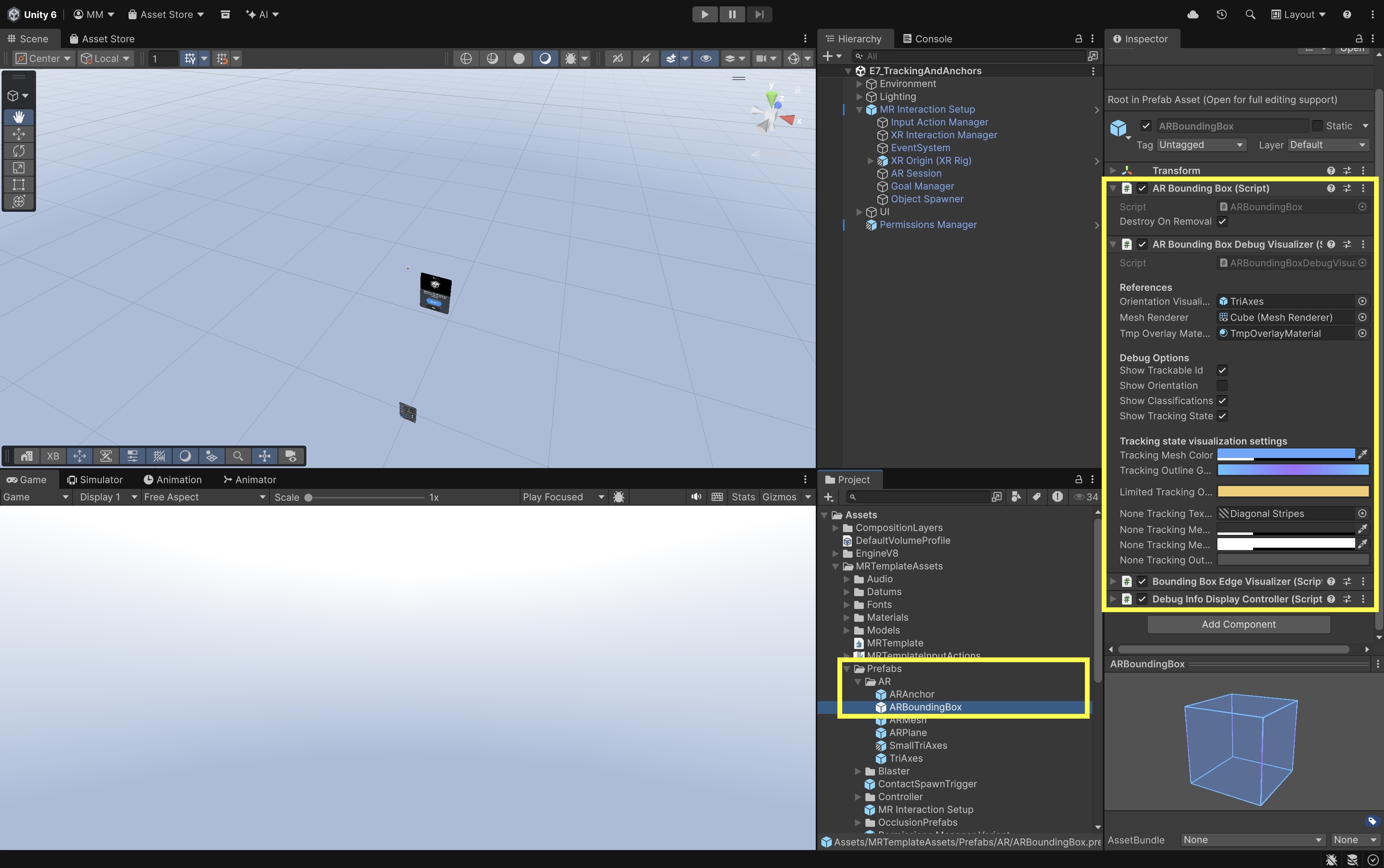The image size is (1384, 868).
Task: Uncheck Destroy On Removal
Action: click(1222, 221)
